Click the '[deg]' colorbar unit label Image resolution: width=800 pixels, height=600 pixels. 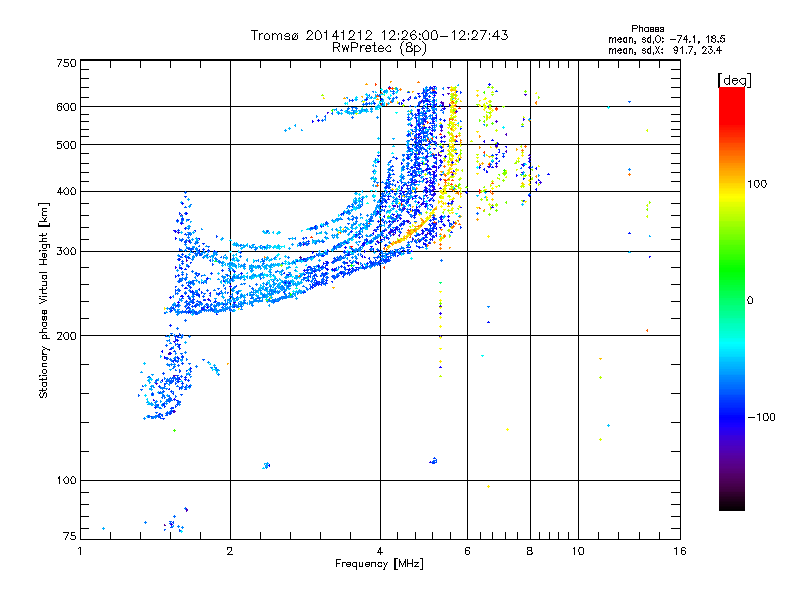point(734,80)
